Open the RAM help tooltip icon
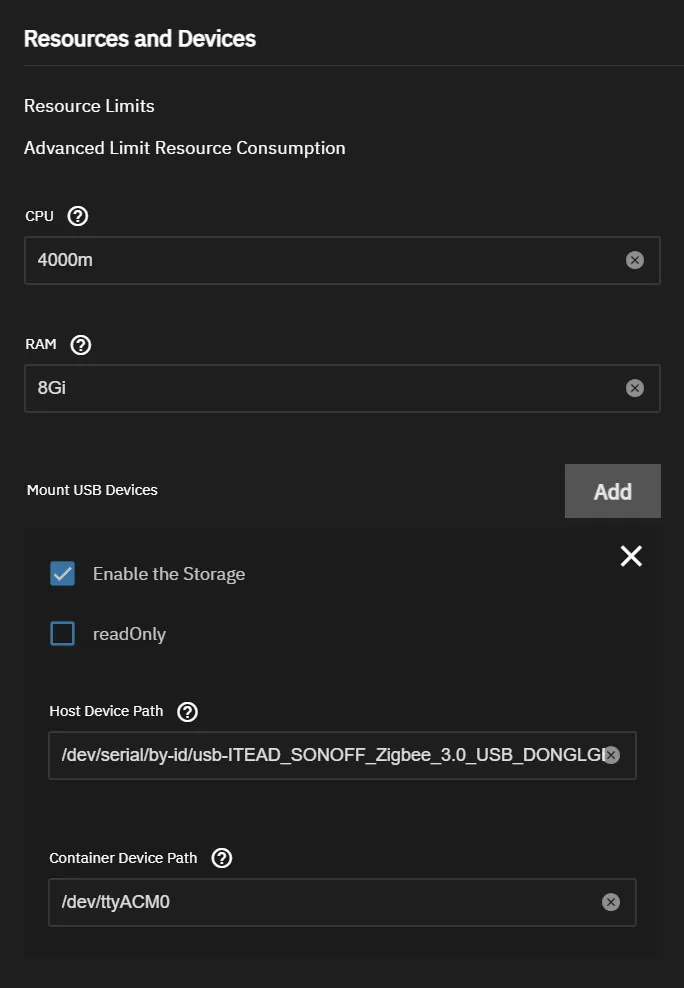Image resolution: width=684 pixels, height=988 pixels. (x=80, y=344)
